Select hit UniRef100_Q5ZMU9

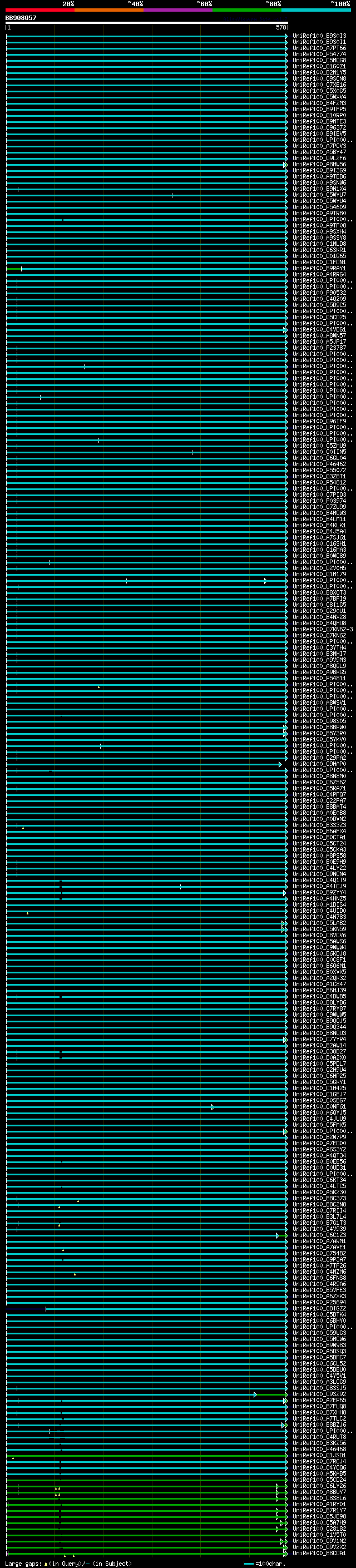319,446
